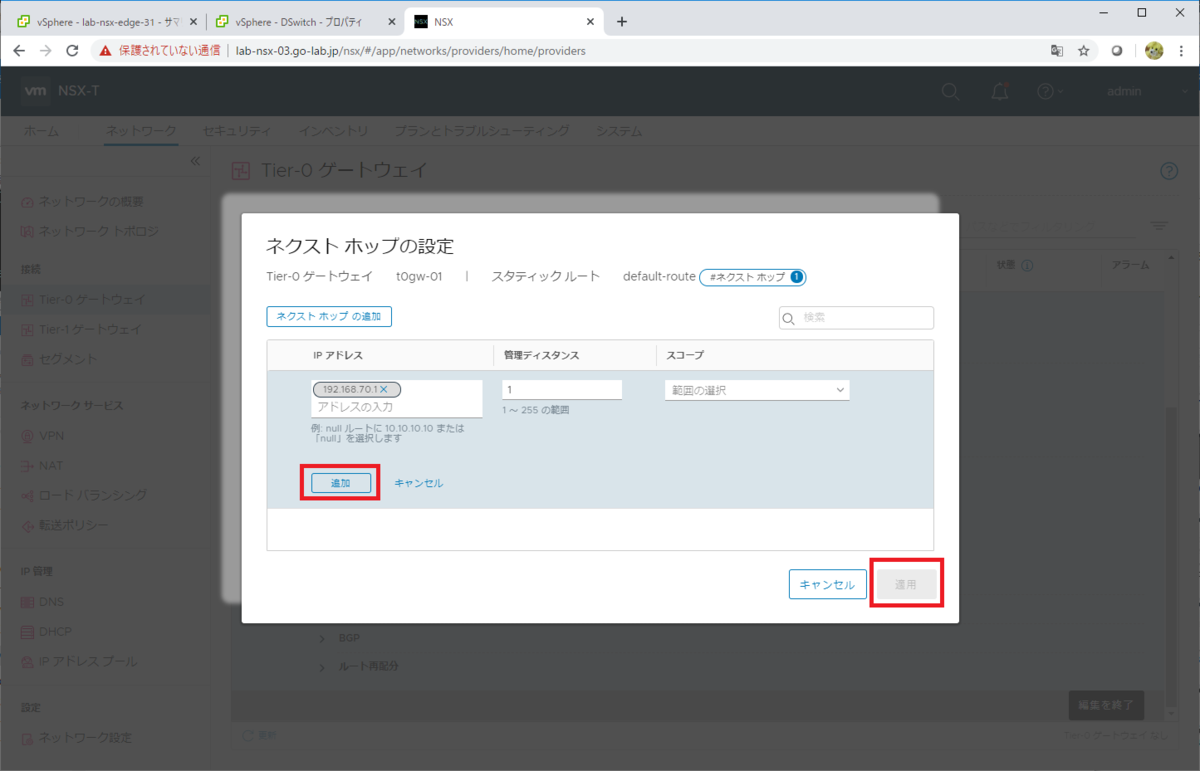Select DNS in sidebar
Viewport: 1200px width, 771px height.
point(51,603)
